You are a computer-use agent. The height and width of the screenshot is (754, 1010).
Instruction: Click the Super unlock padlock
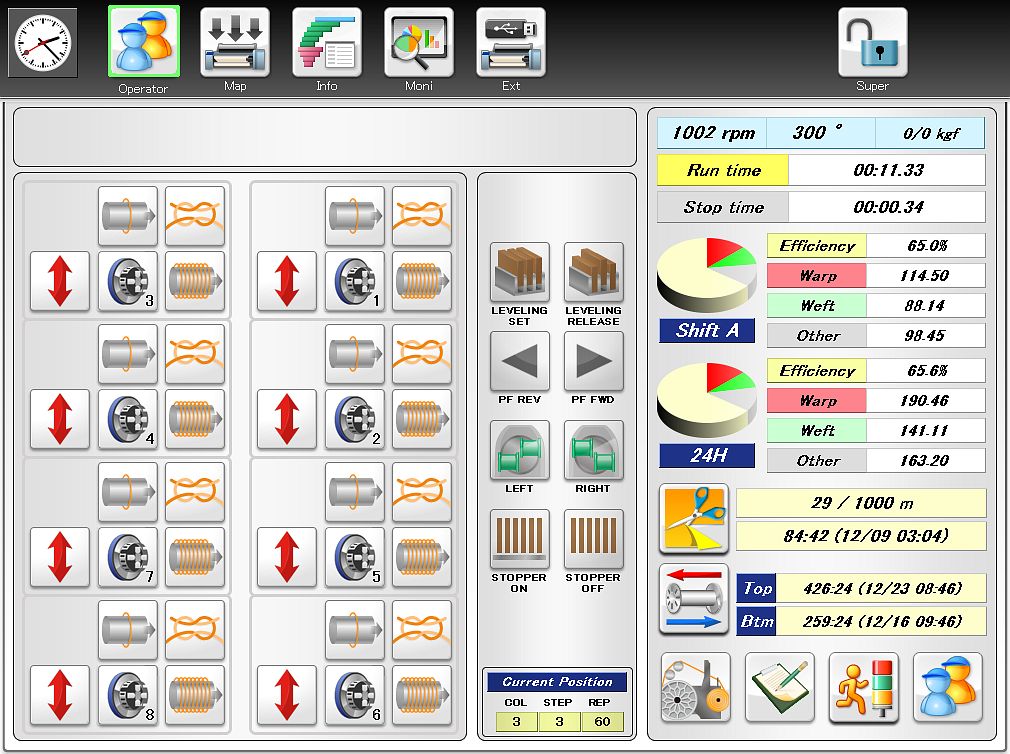(873, 42)
